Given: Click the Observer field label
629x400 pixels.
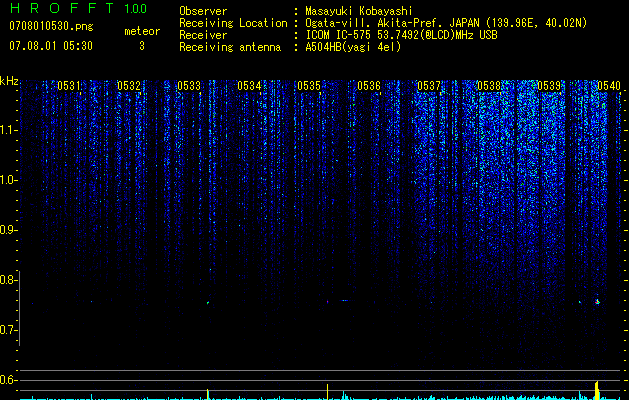Looking at the screenshot, I should 203,11.
